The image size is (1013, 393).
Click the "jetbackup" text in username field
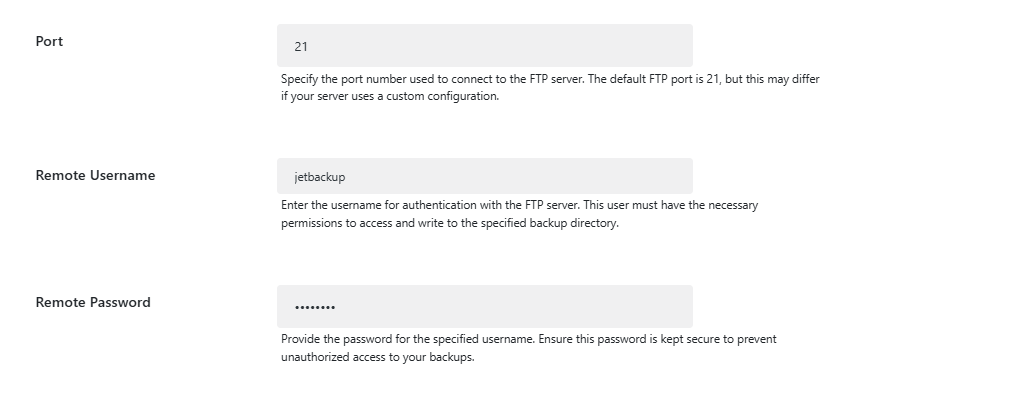320,177
